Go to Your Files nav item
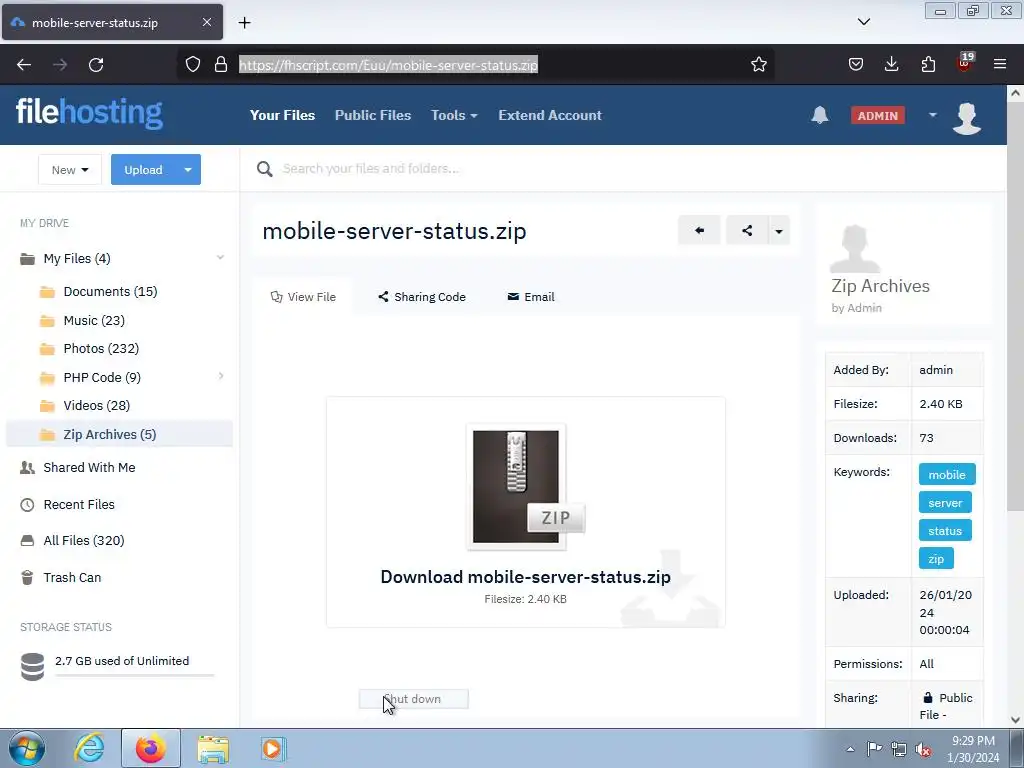 point(282,115)
